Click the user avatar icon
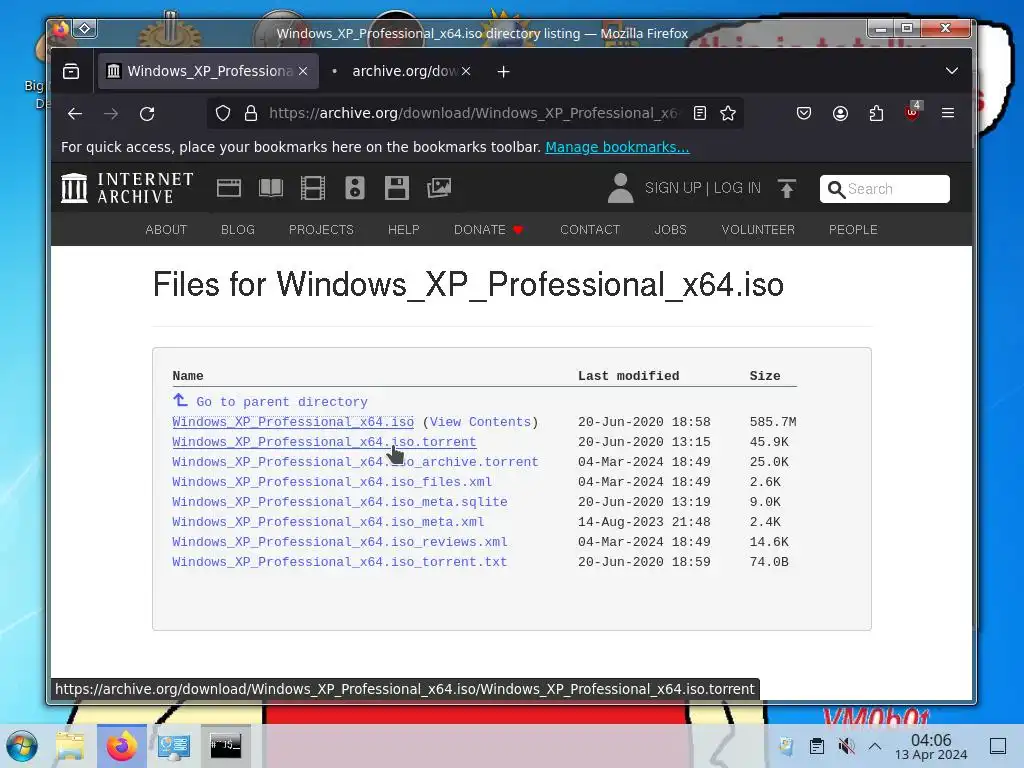 620,188
